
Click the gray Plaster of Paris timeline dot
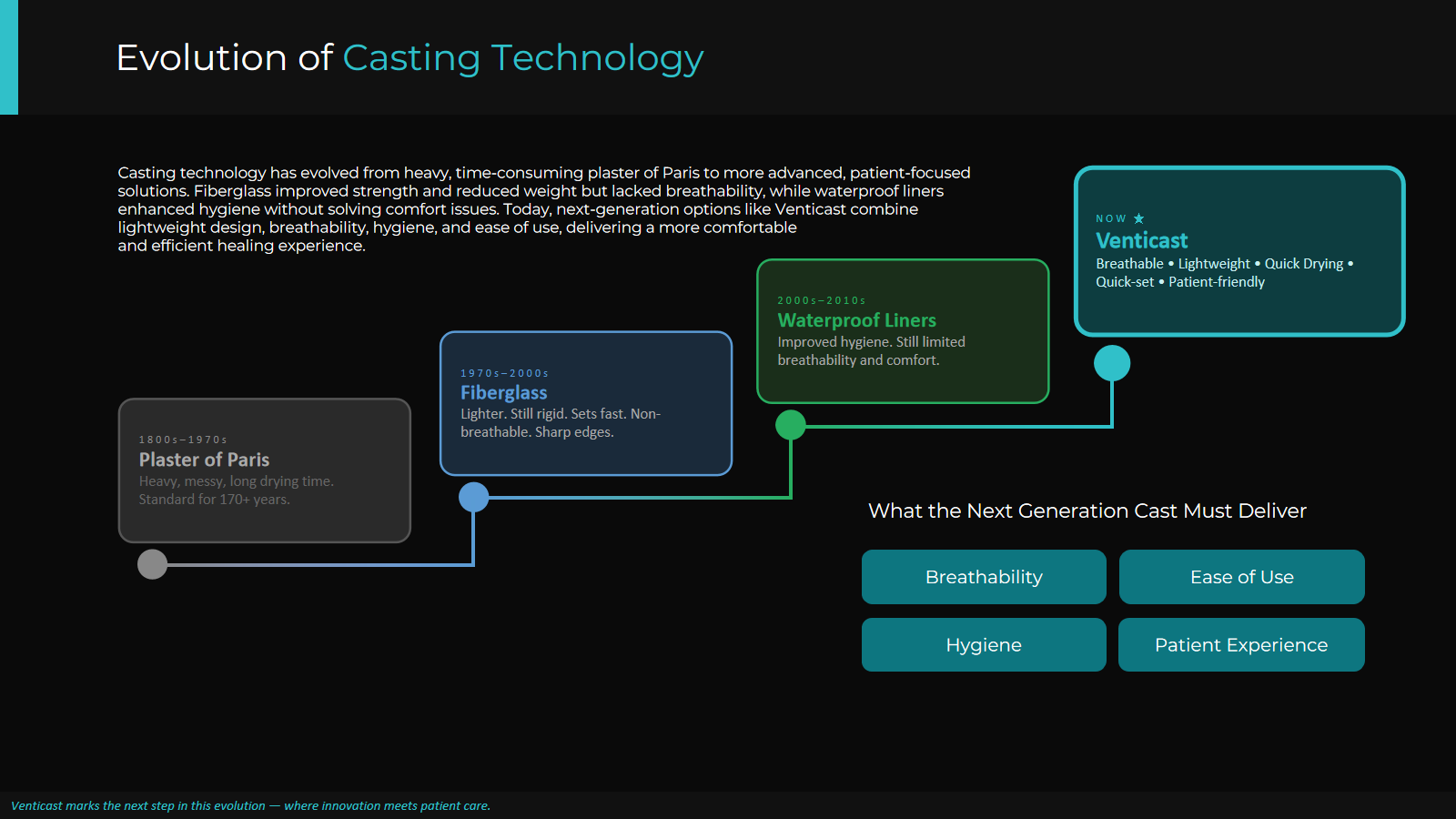[153, 564]
